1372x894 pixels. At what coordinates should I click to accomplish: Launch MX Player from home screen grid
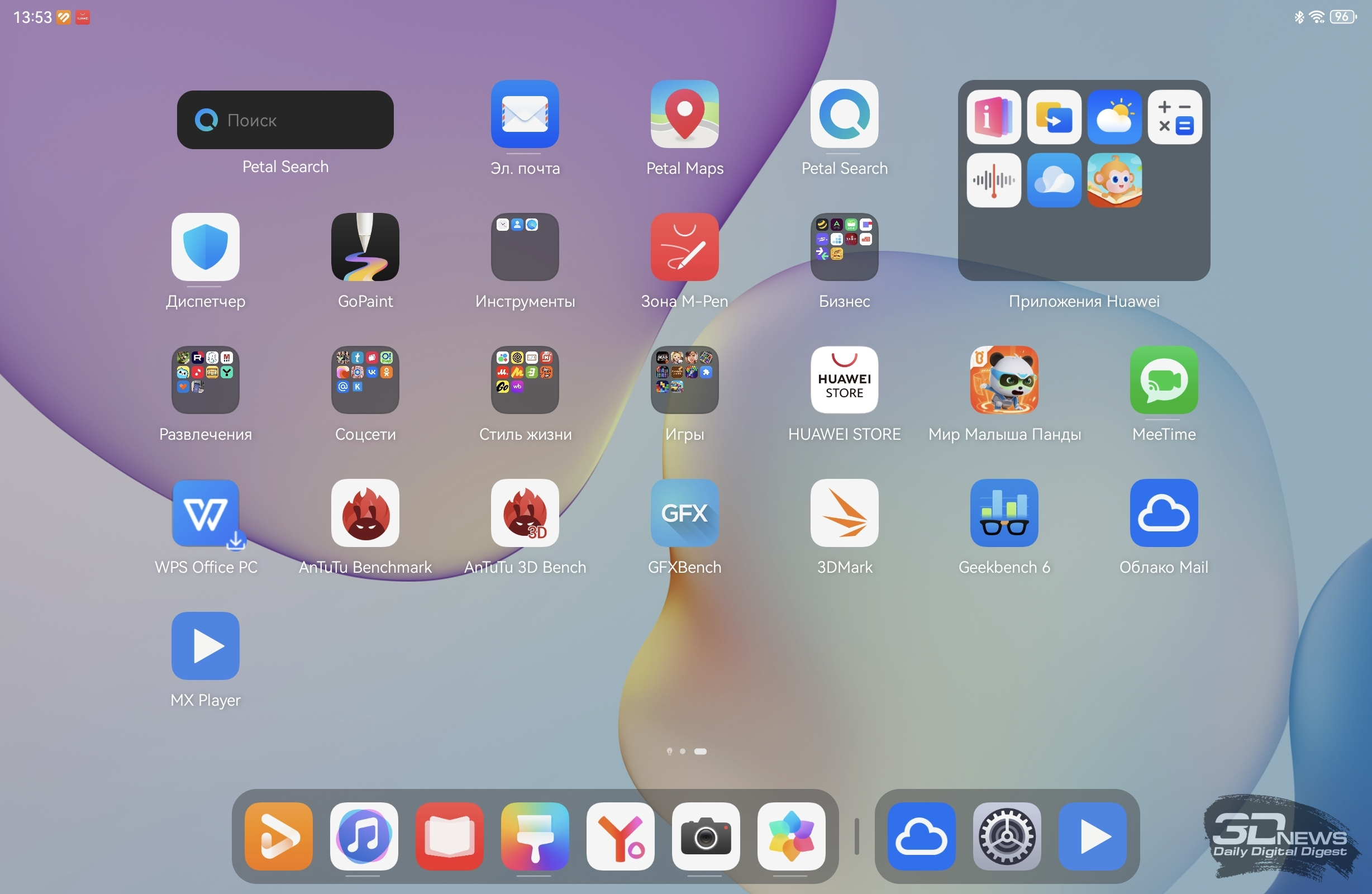[205, 645]
